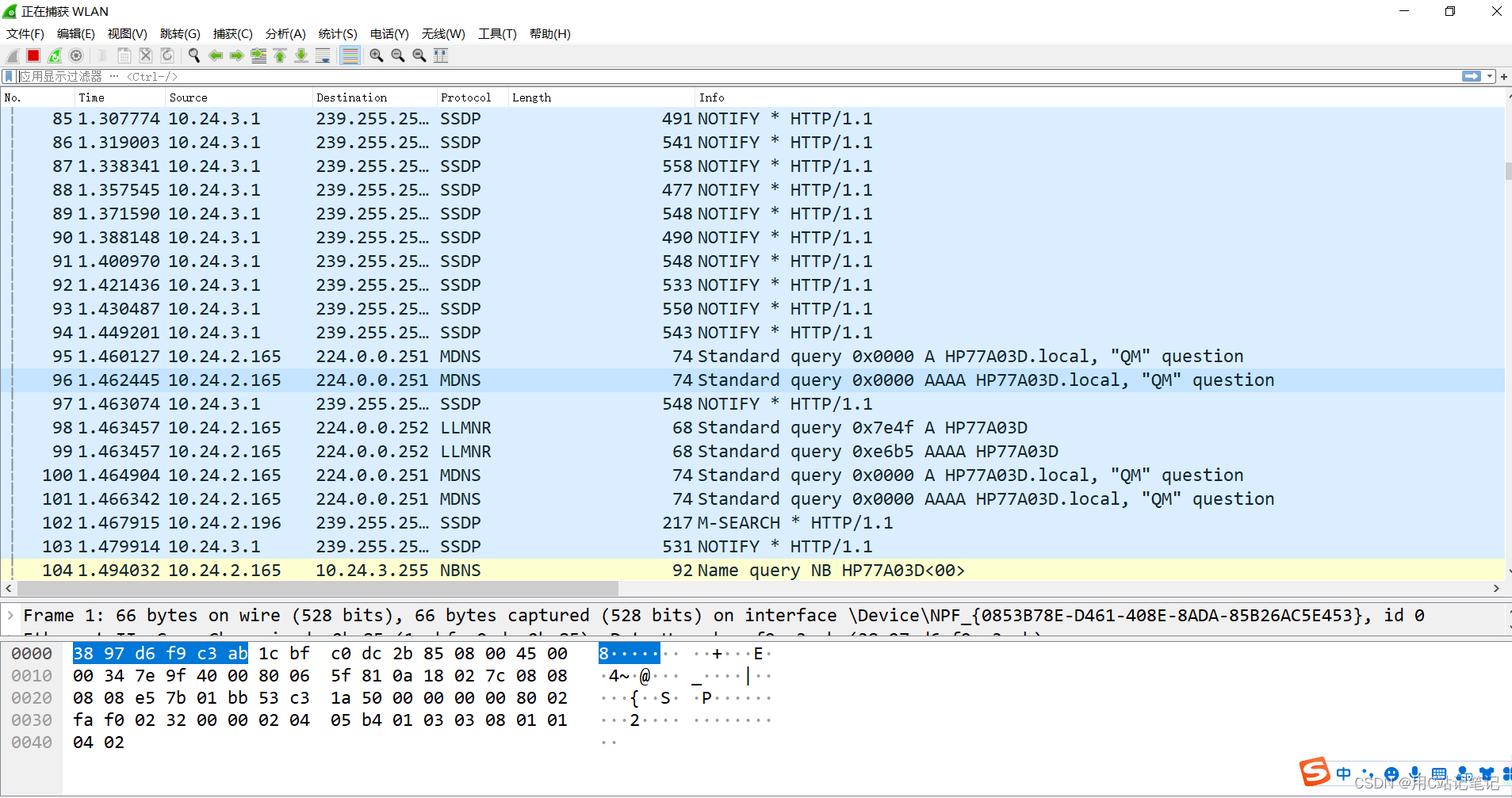Toggle packet list colorization

(x=350, y=55)
